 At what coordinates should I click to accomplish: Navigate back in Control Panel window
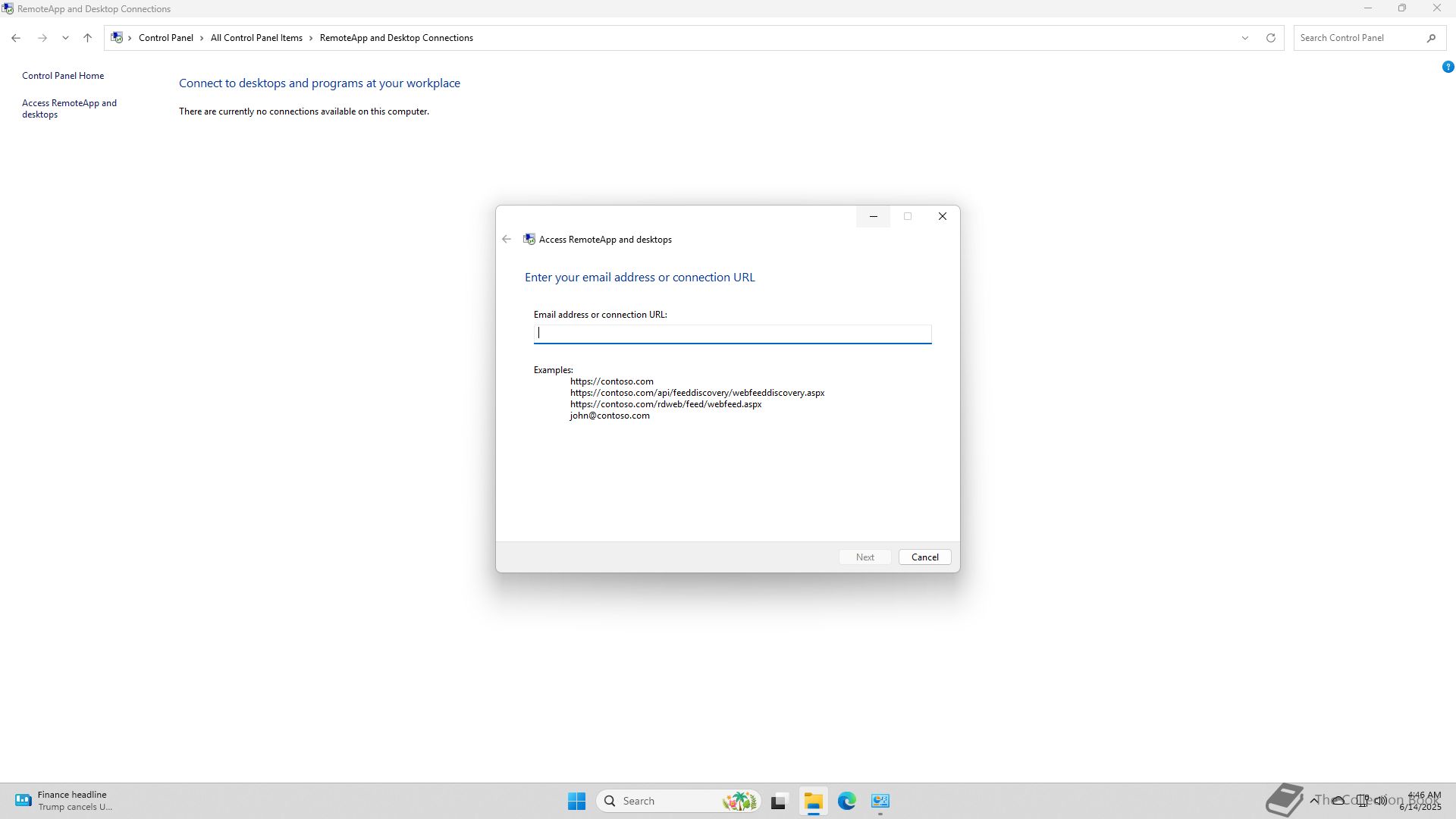[x=16, y=38]
